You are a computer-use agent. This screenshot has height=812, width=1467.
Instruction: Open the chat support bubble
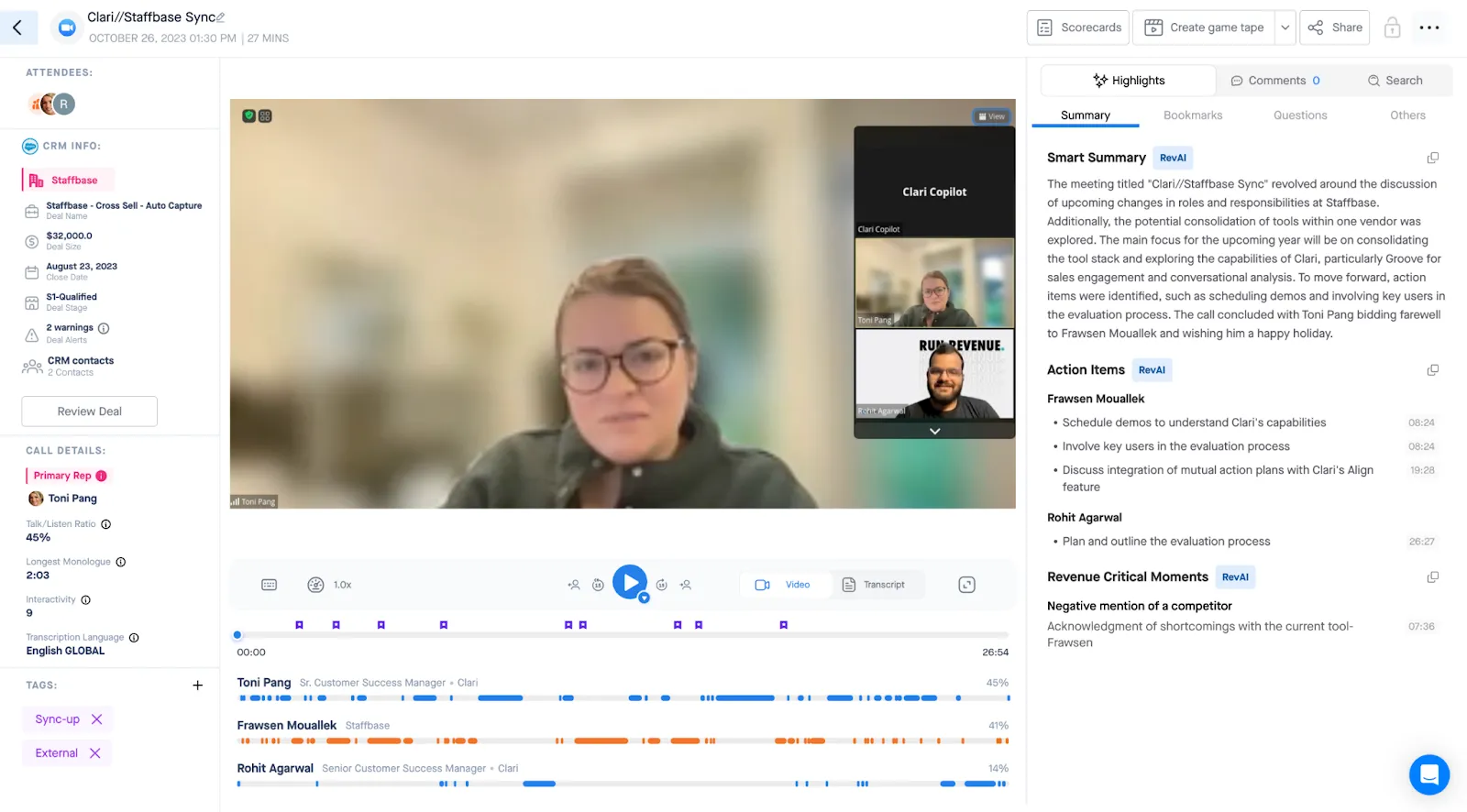pyautogui.click(x=1428, y=775)
